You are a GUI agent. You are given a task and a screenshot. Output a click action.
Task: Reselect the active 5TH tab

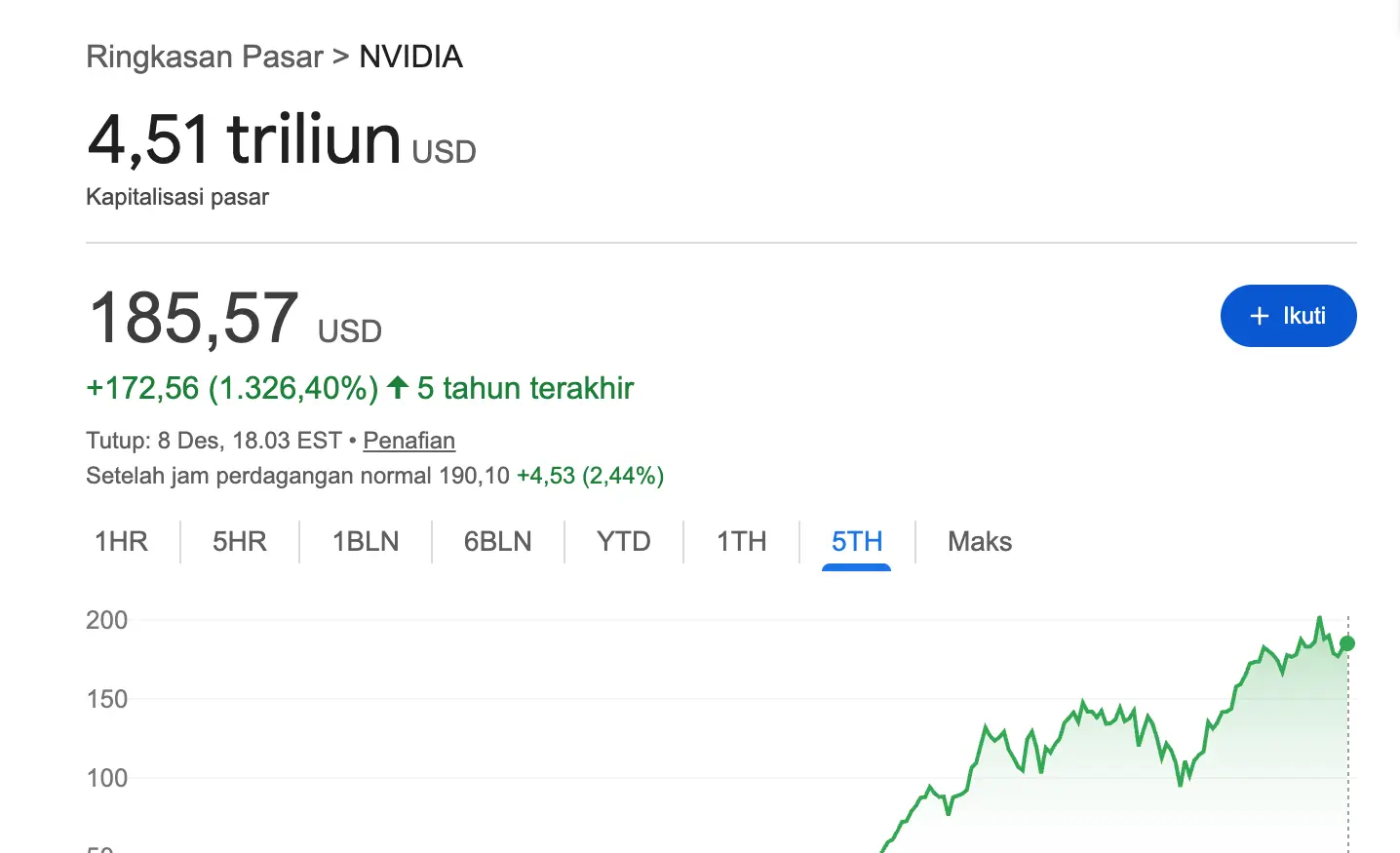coord(857,541)
